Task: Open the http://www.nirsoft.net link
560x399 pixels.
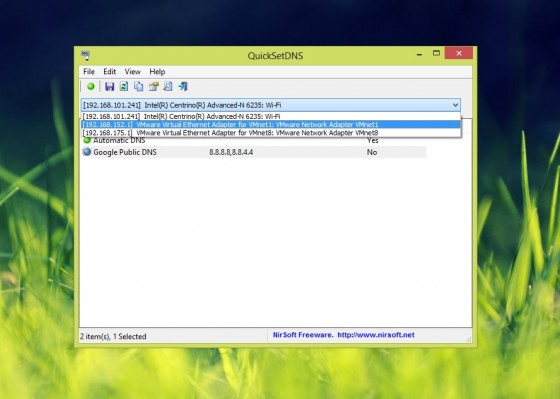Action: point(376,335)
